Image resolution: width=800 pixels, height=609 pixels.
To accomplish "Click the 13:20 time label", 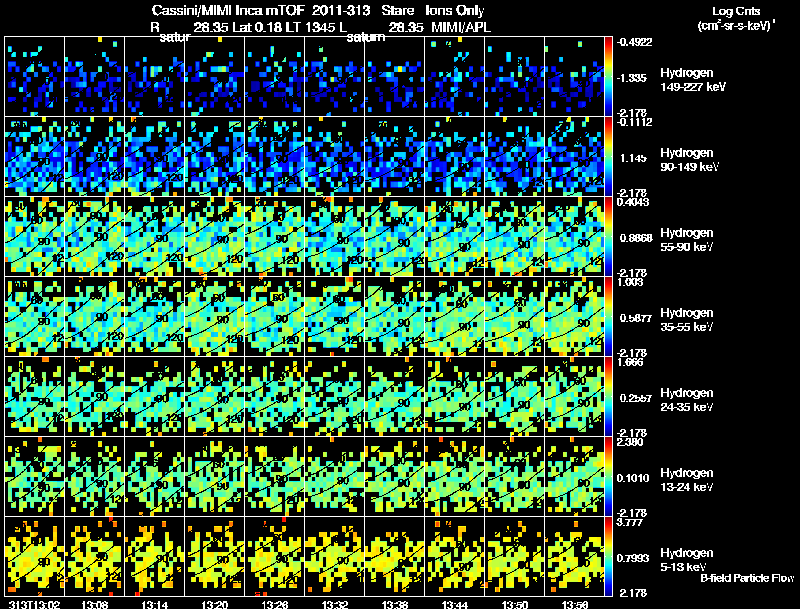I will click(x=215, y=604).
